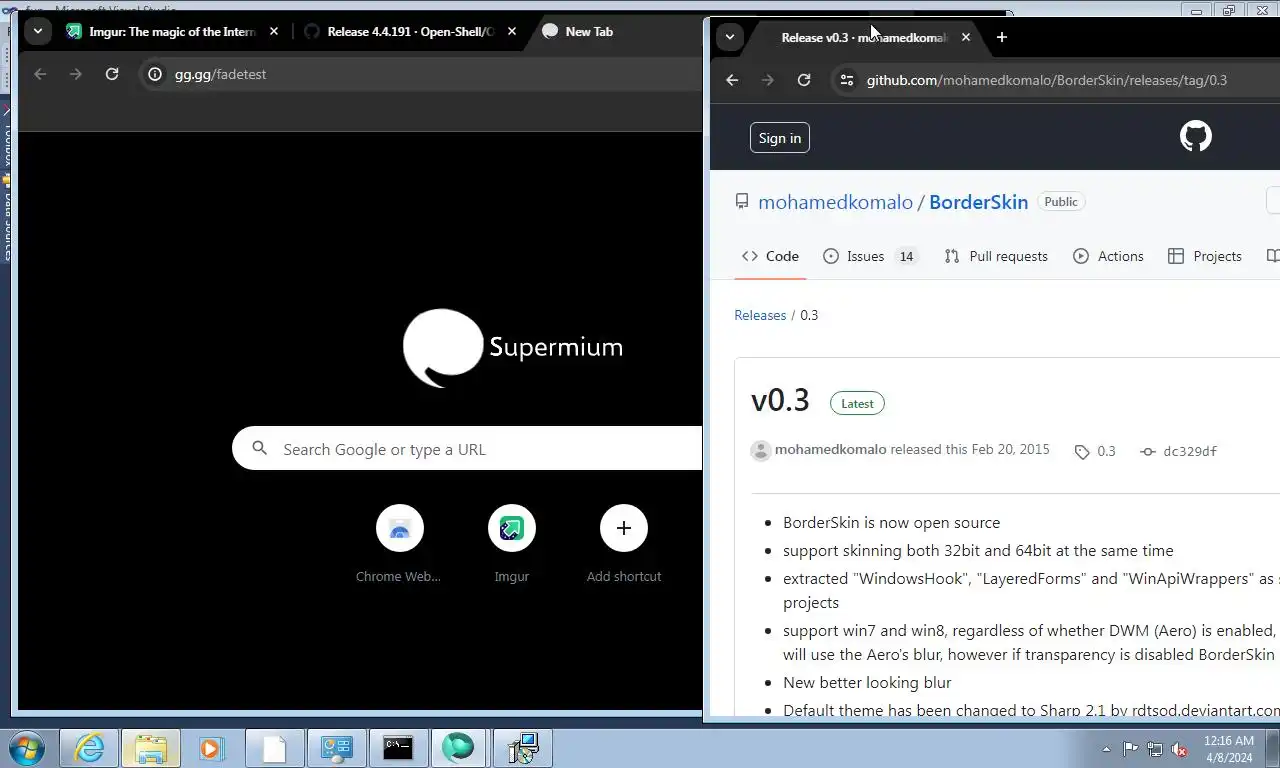Open Command Prompt from taskbar
This screenshot has height=768, width=1280.
[398, 748]
